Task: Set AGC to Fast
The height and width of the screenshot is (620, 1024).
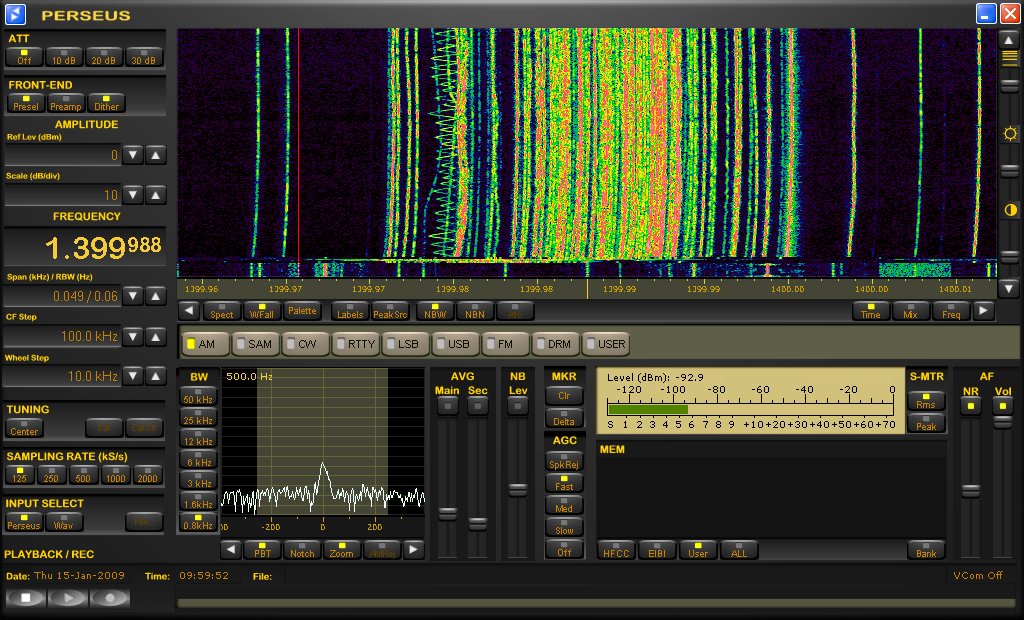Action: 564,483
